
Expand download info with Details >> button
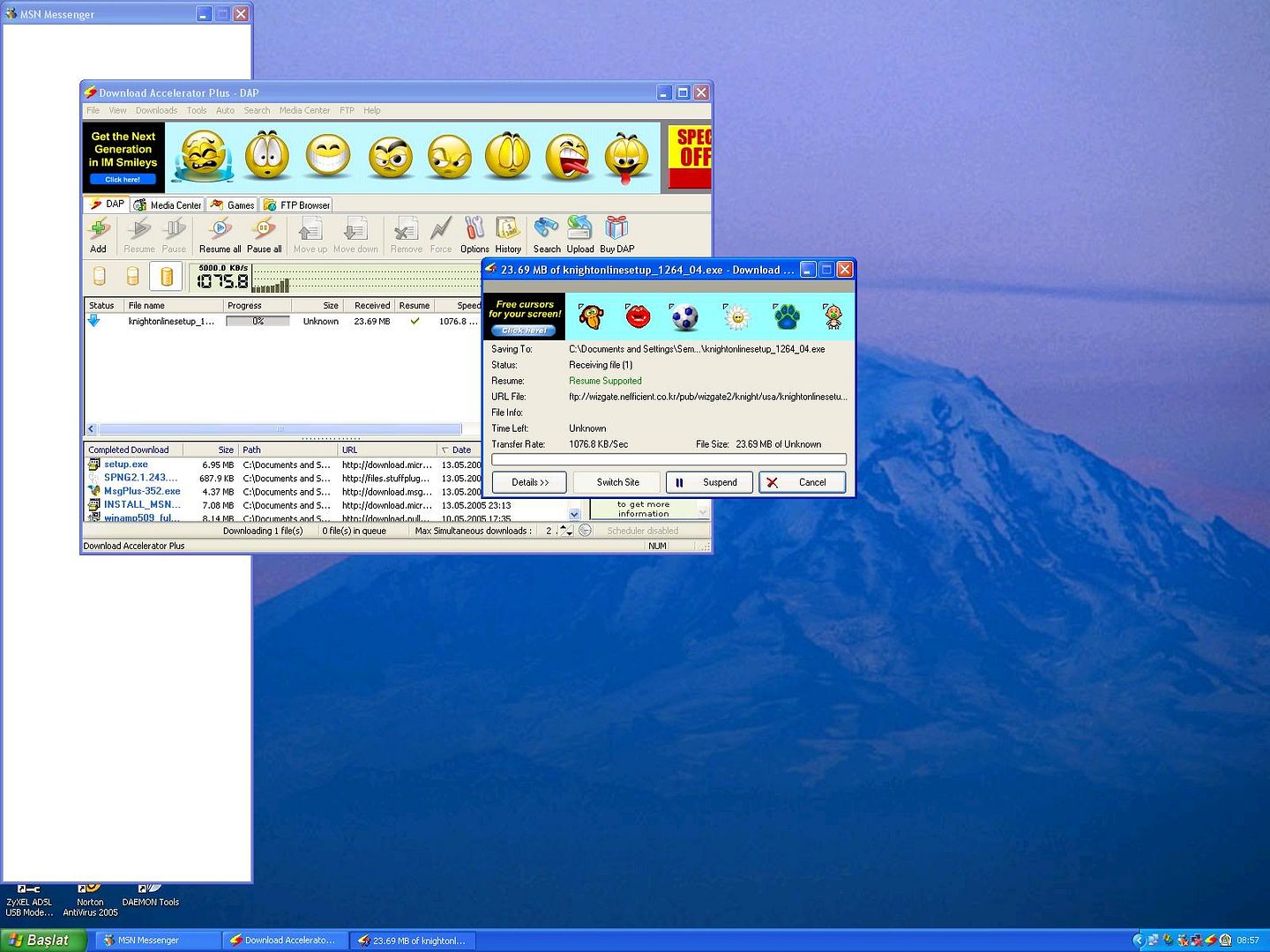point(530,482)
